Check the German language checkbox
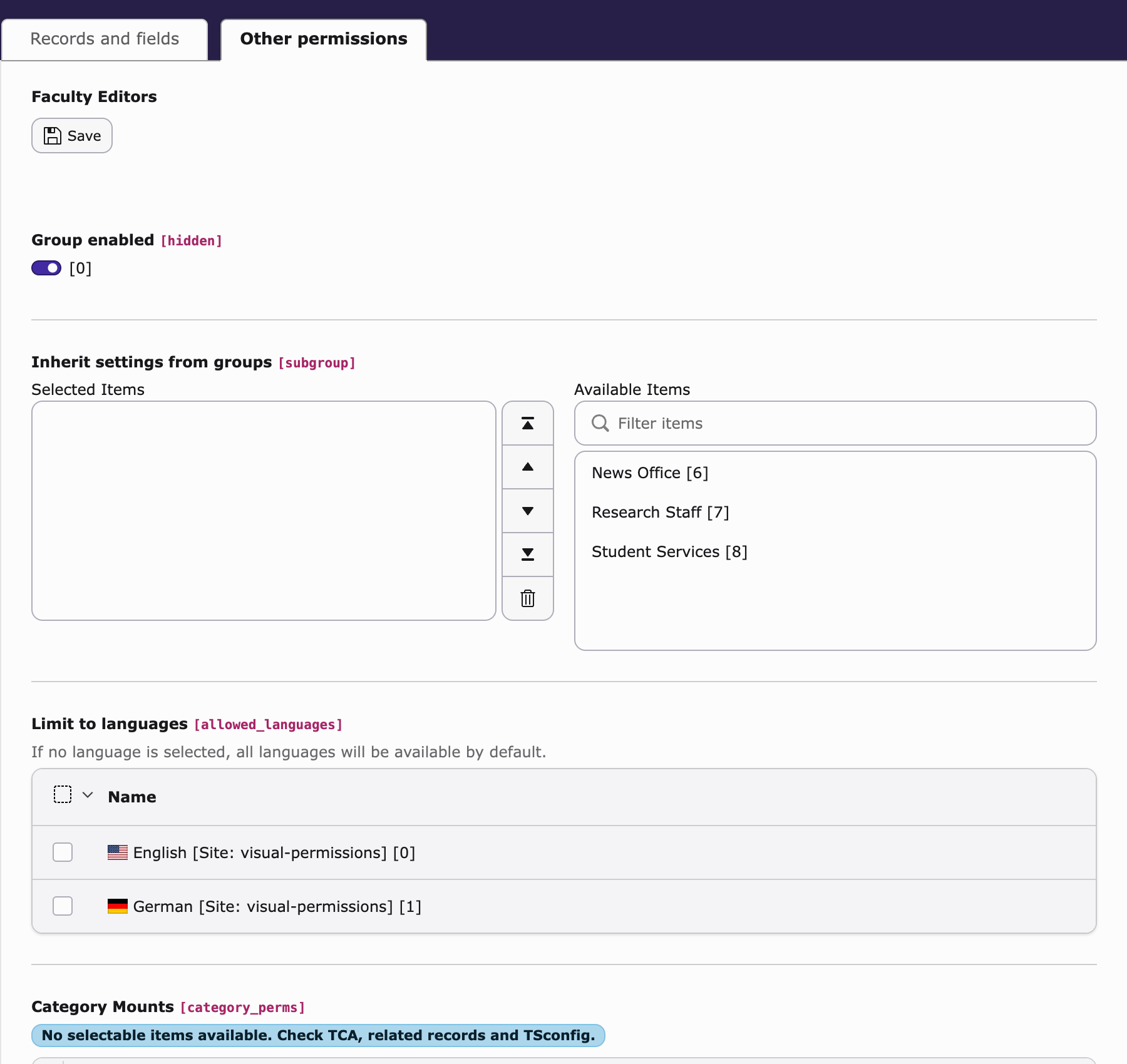Image resolution: width=1127 pixels, height=1064 pixels. point(63,906)
